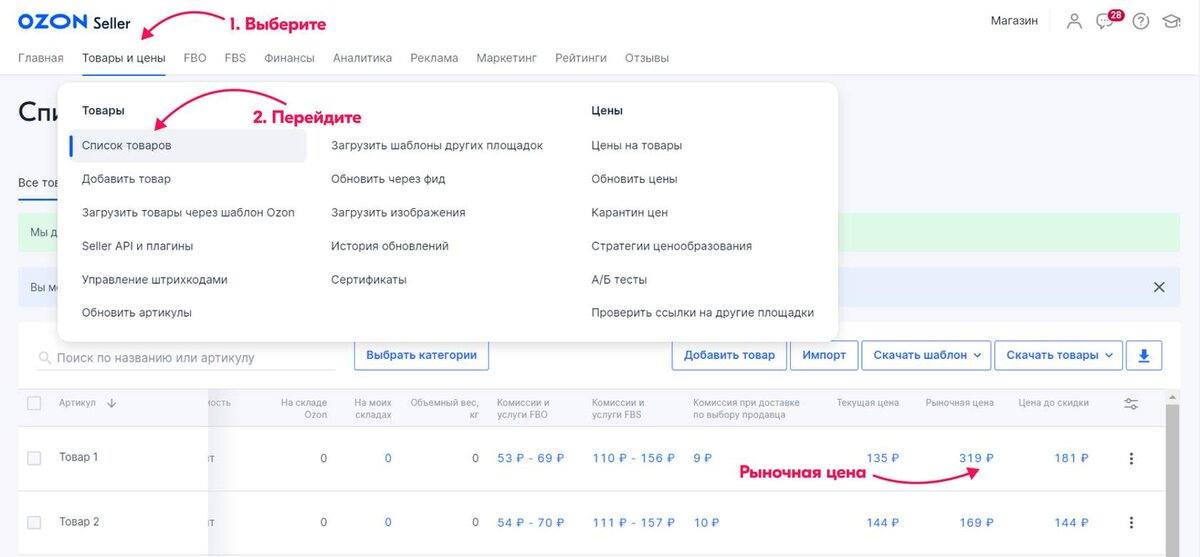Select Обновить артикулы entry
Screen dimensions: 1200x557
[137, 313]
